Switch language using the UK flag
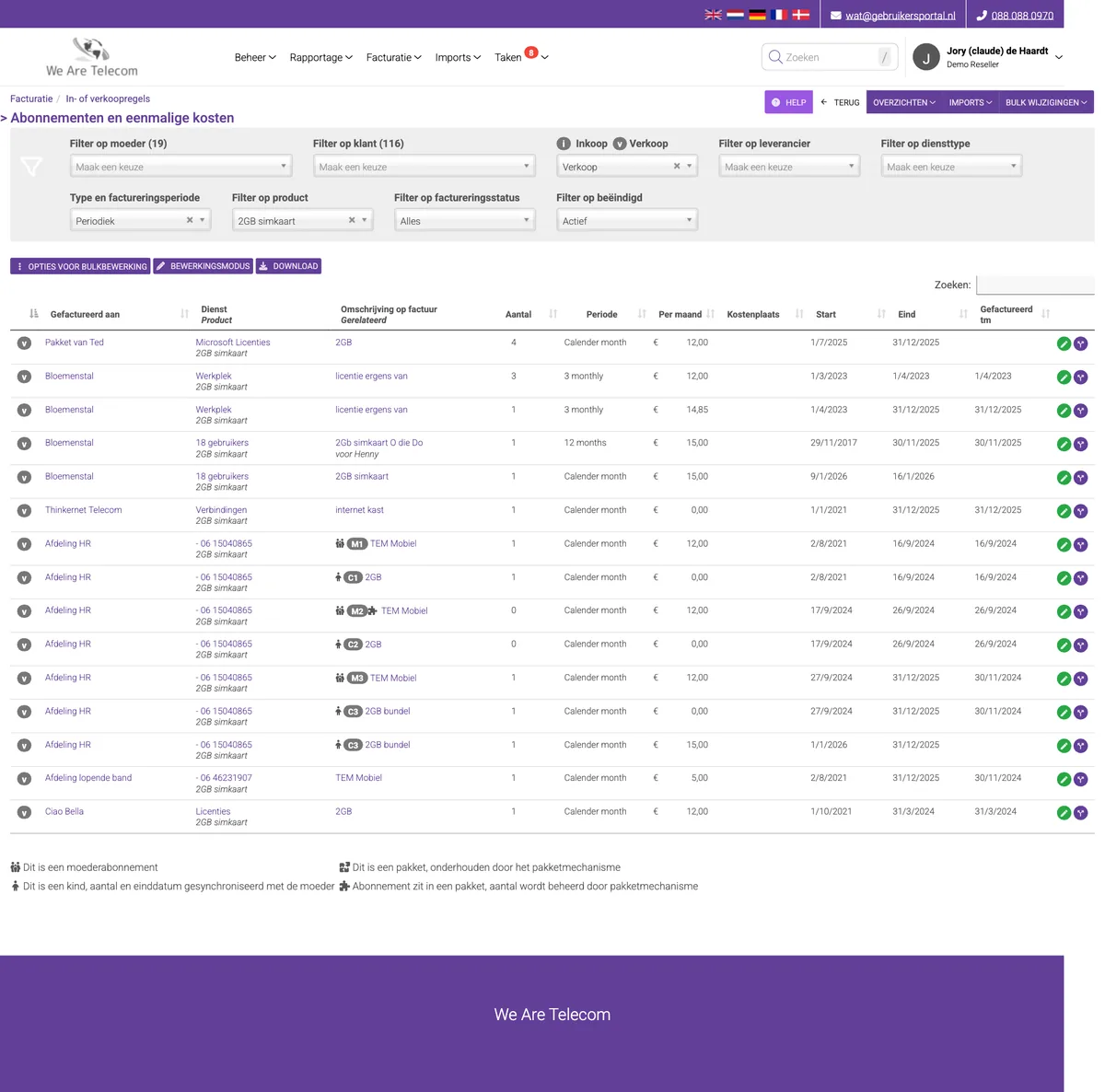 click(x=713, y=15)
